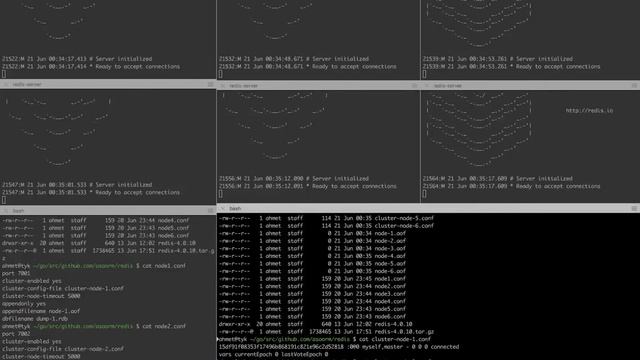Click the 21556:M 'Server initialized' log line
The height and width of the screenshot is (360, 640).
point(293,178)
